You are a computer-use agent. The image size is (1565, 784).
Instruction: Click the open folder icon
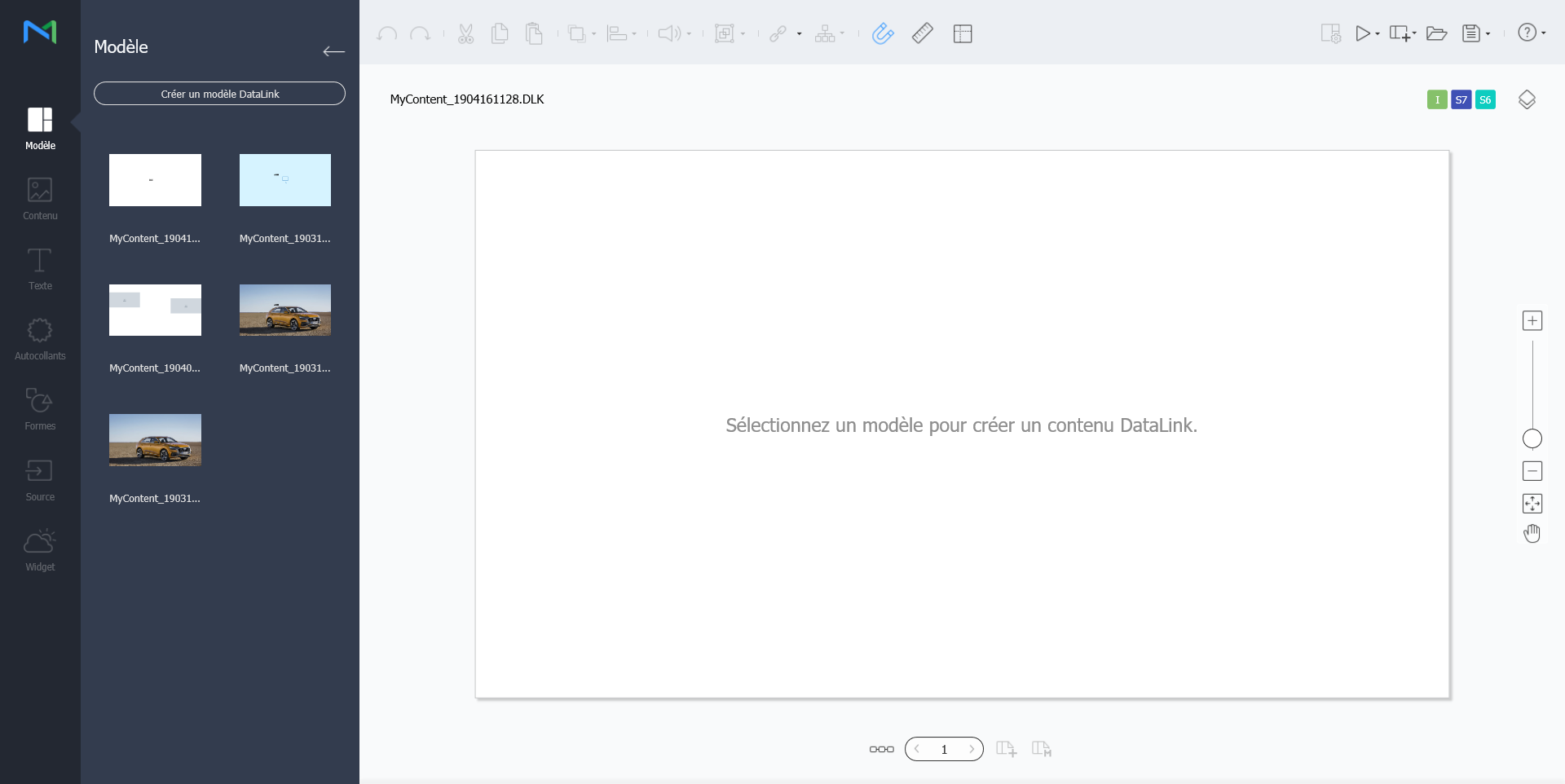pos(1436,33)
